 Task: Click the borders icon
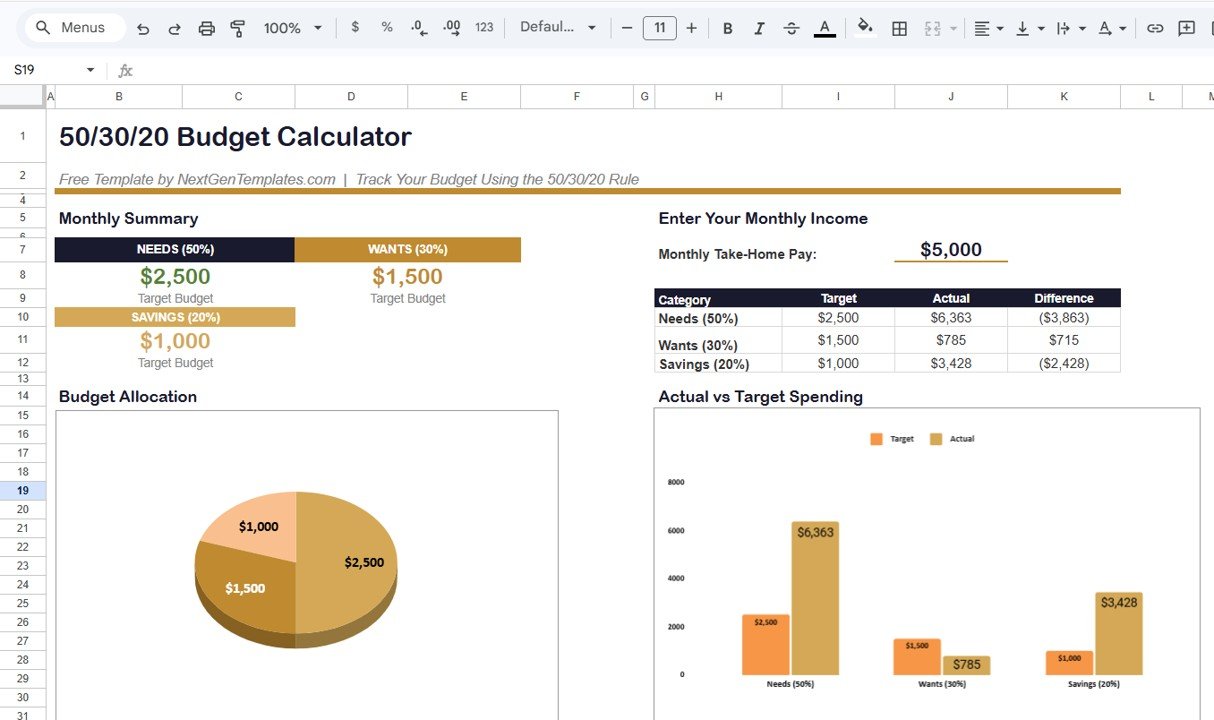899,28
